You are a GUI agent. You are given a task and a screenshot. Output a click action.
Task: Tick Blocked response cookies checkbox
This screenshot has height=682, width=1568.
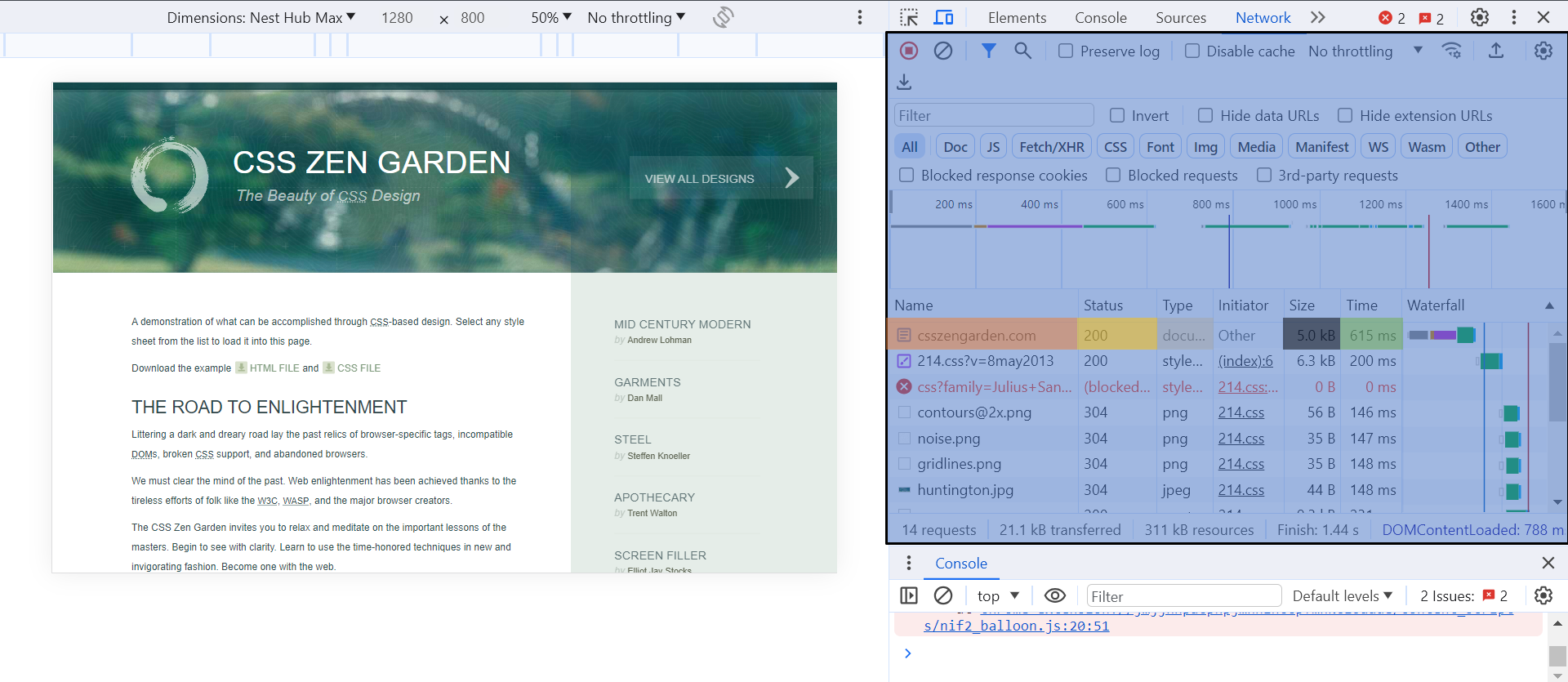coord(906,175)
